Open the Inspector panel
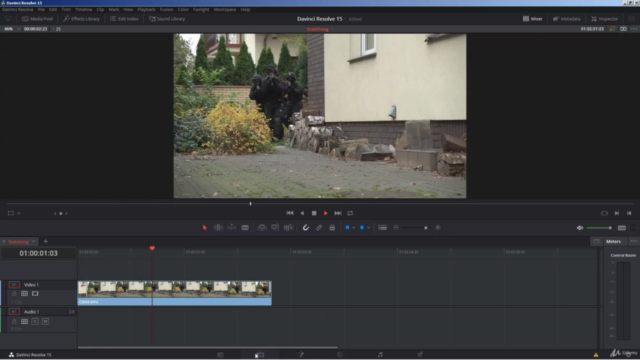Image resolution: width=640 pixels, height=360 pixels. click(x=605, y=19)
